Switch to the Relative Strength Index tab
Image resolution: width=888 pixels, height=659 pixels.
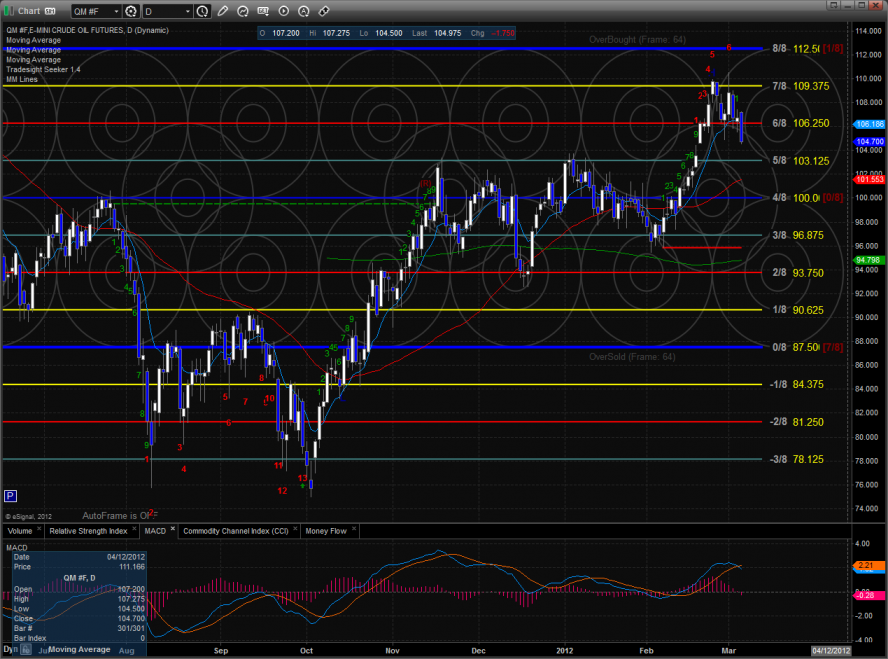pos(88,531)
